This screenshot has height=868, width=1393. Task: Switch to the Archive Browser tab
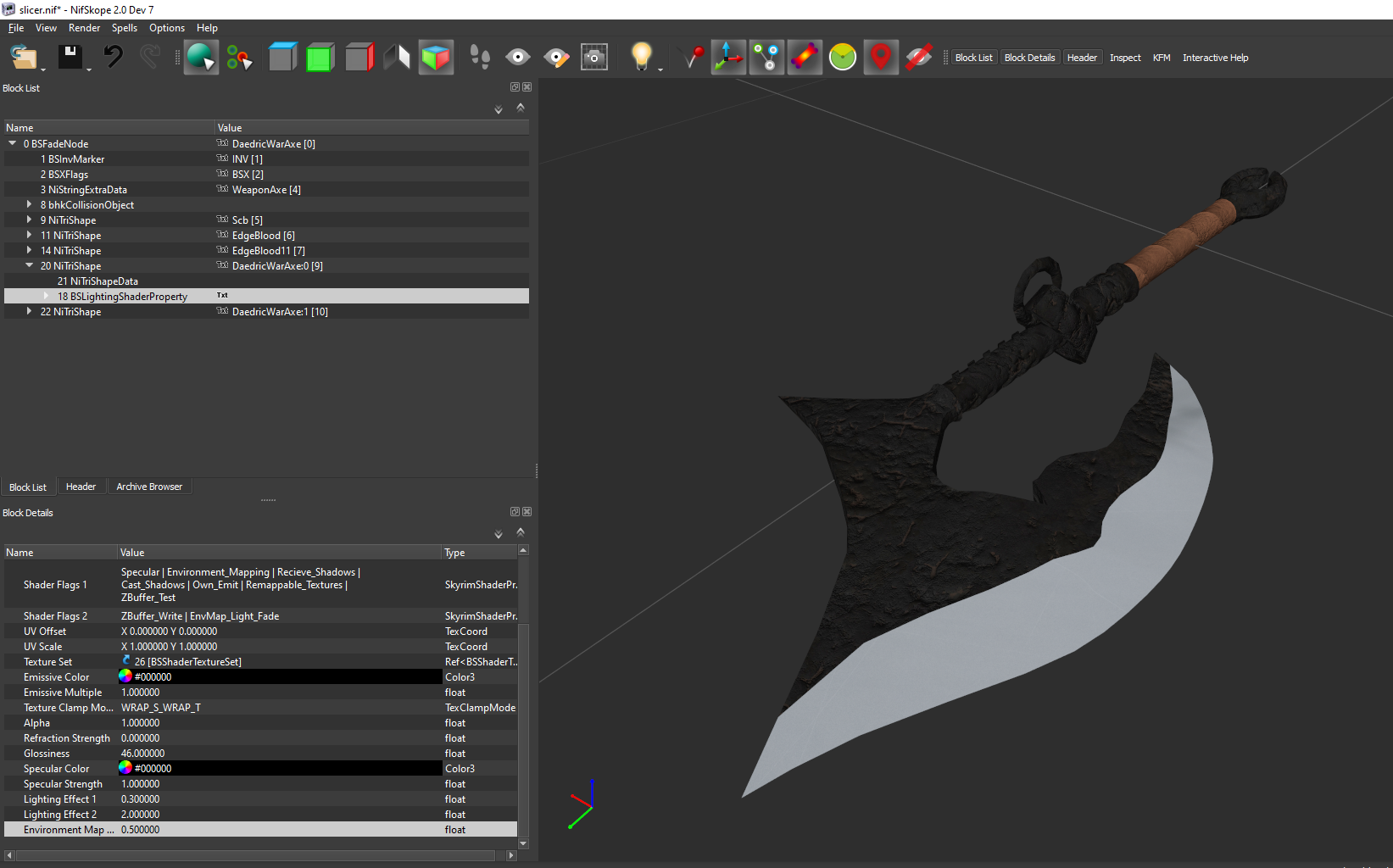pyautogui.click(x=149, y=487)
